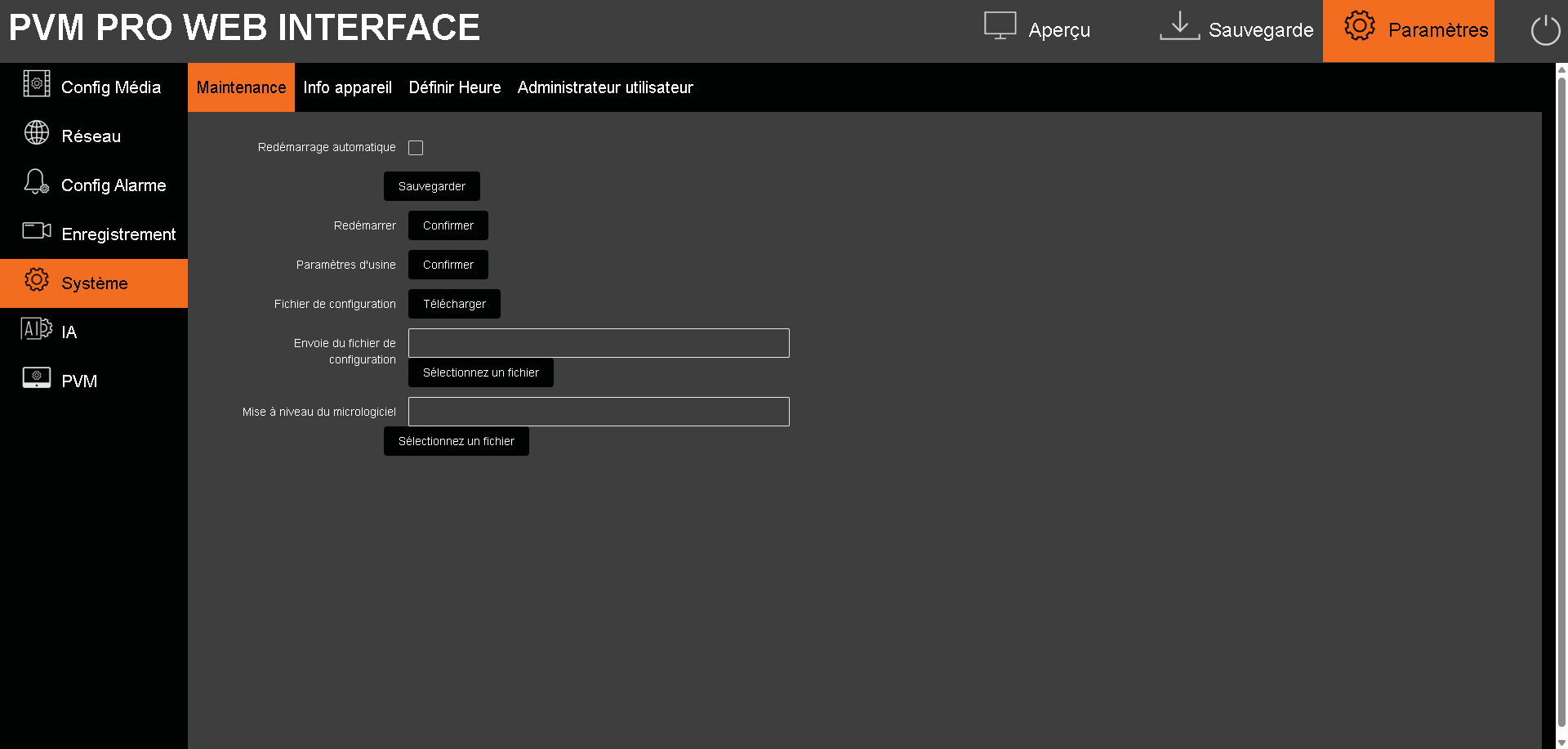Enable the Redémarrage automatique checkbox
The height and width of the screenshot is (749, 1568).
(x=416, y=148)
